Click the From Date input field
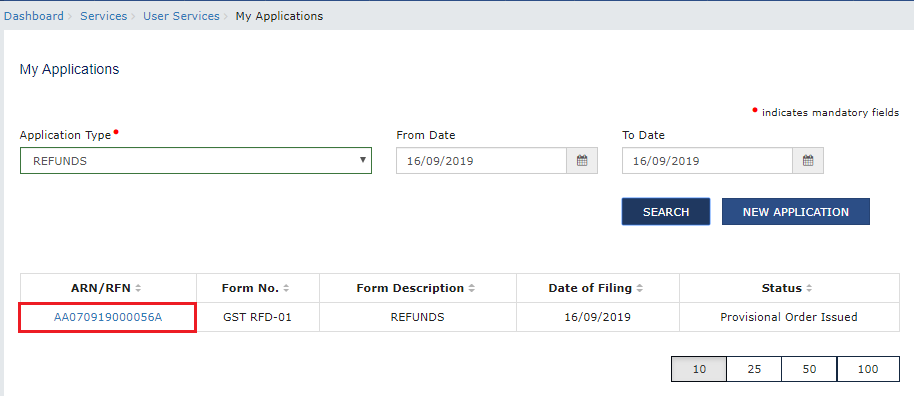Image resolution: width=914 pixels, height=396 pixels. tap(481, 161)
